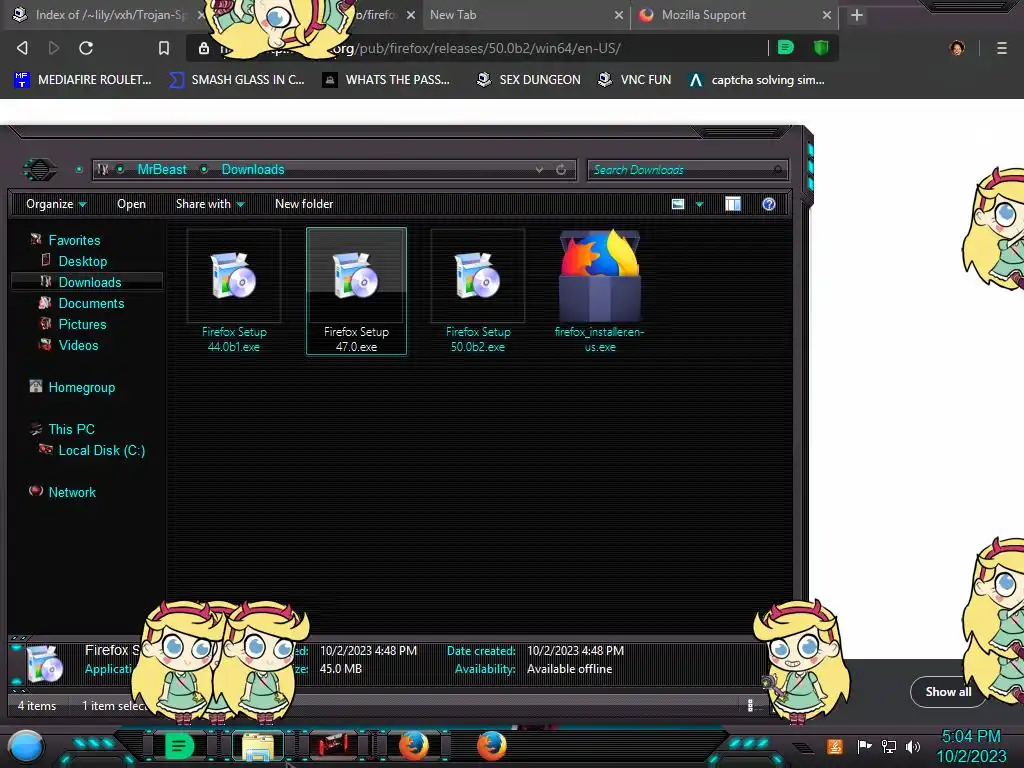Refresh the Explorer Downloads folder
The height and width of the screenshot is (768, 1024).
click(x=561, y=170)
